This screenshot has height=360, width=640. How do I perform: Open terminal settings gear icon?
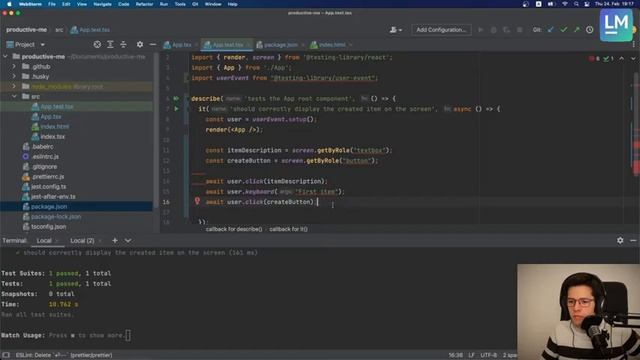pyautogui.click(x=620, y=240)
